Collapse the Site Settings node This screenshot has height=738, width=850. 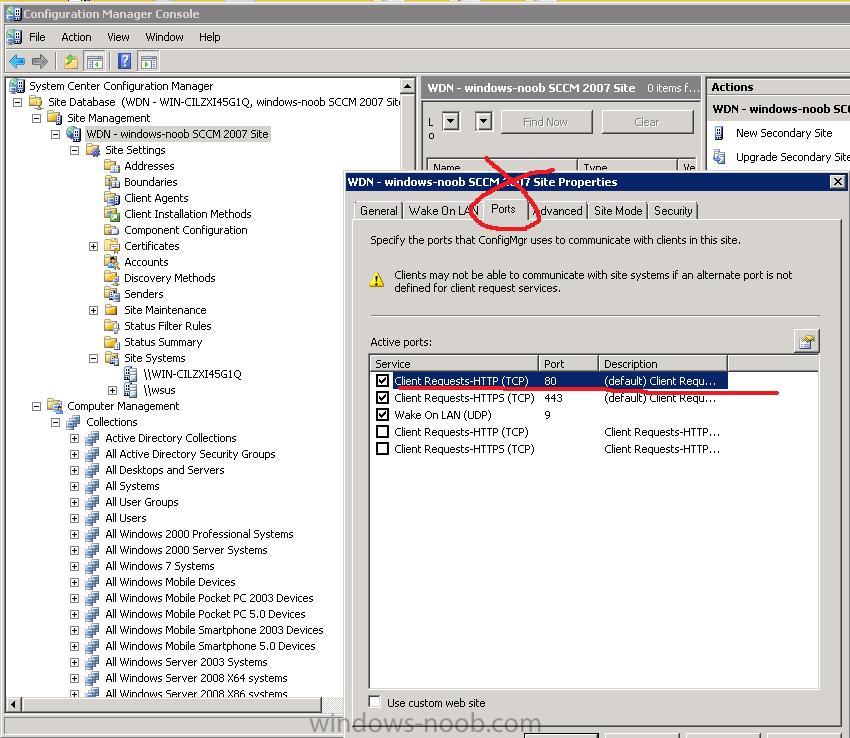click(x=74, y=150)
